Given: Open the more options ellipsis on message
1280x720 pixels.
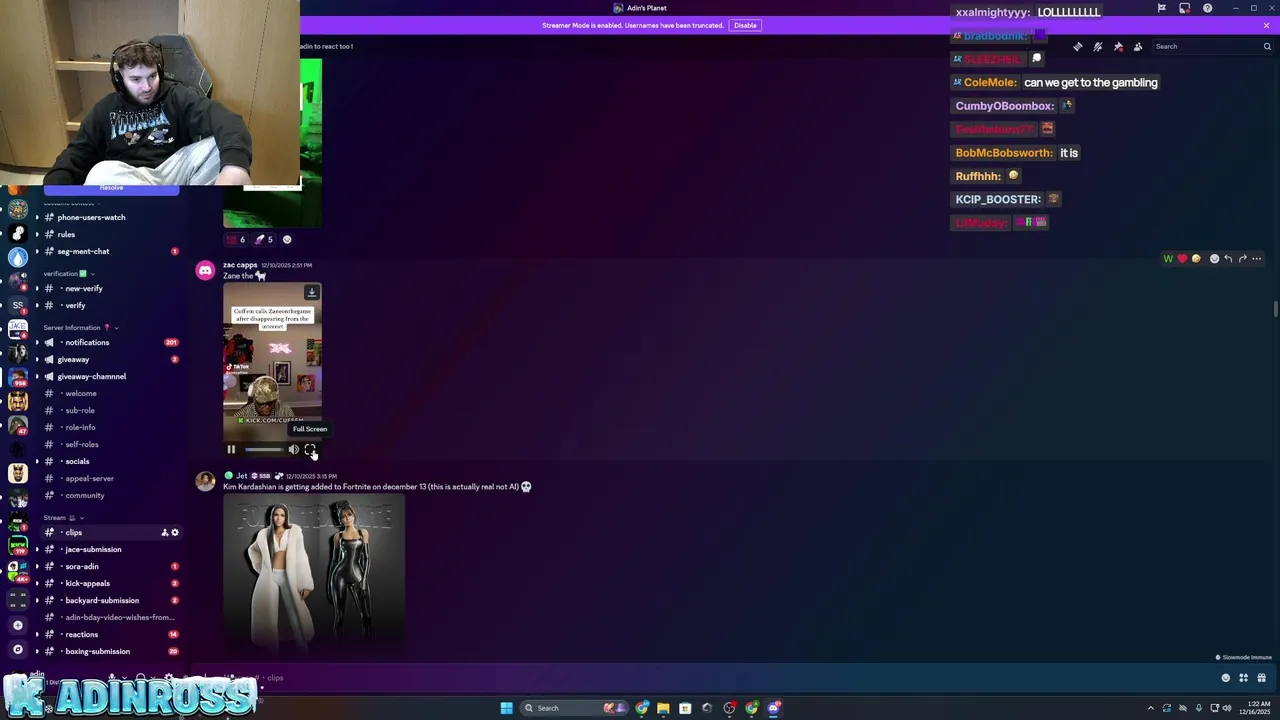Looking at the screenshot, I should [x=1257, y=259].
